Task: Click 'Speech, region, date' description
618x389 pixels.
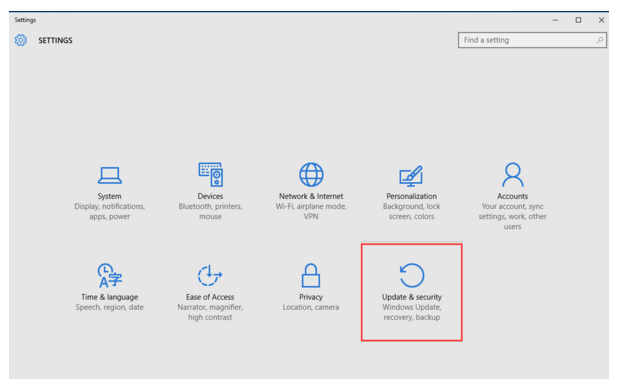Action: coord(110,307)
